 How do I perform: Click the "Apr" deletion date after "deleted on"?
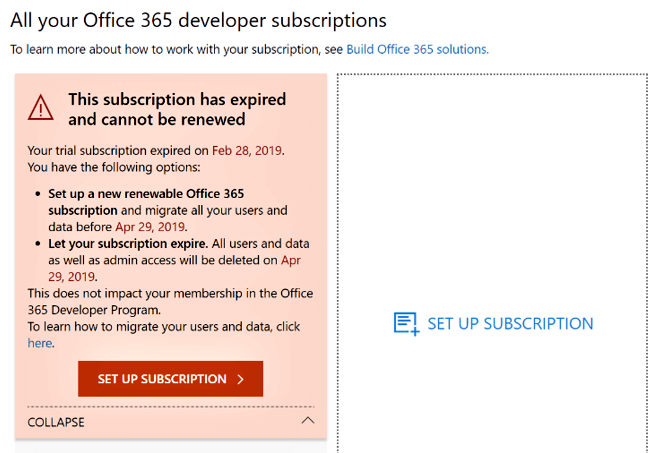point(291,260)
